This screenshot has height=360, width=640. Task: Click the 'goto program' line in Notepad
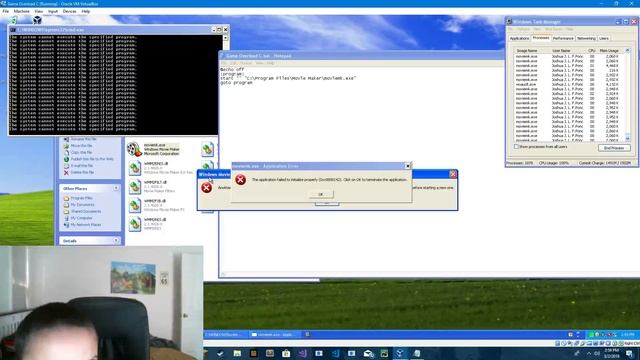[236, 83]
